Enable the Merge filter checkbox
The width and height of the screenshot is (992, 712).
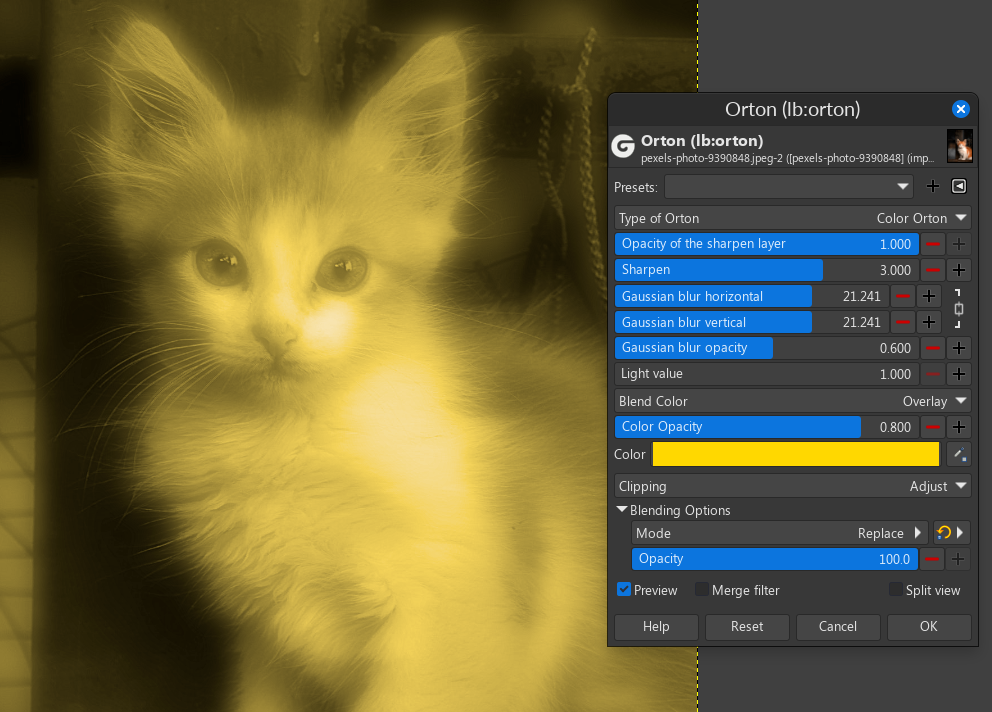click(x=702, y=590)
